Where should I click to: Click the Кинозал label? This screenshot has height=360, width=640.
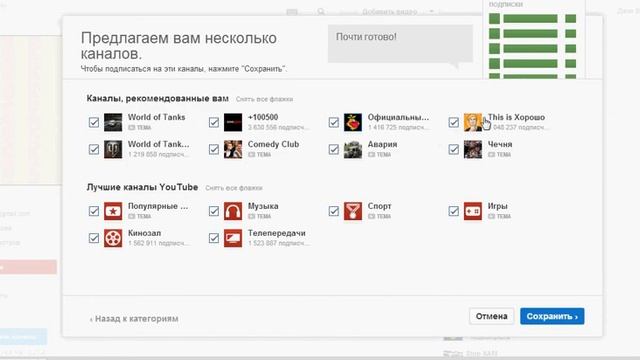pos(144,233)
